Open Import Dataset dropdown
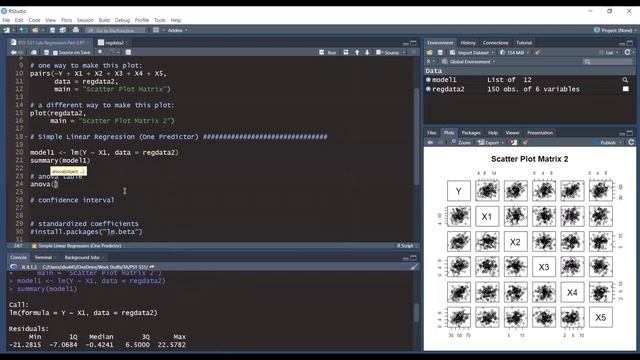 pyautogui.click(x=472, y=52)
